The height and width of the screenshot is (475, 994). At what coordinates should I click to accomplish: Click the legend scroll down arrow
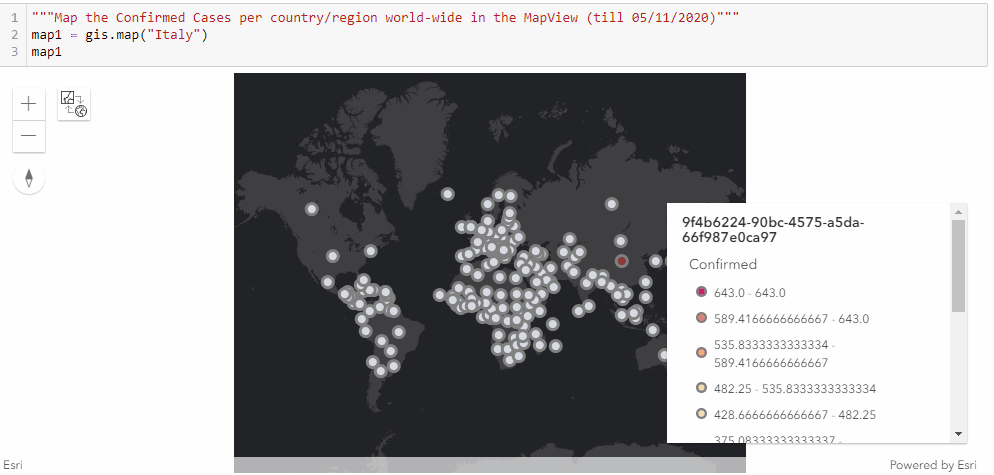click(x=958, y=433)
